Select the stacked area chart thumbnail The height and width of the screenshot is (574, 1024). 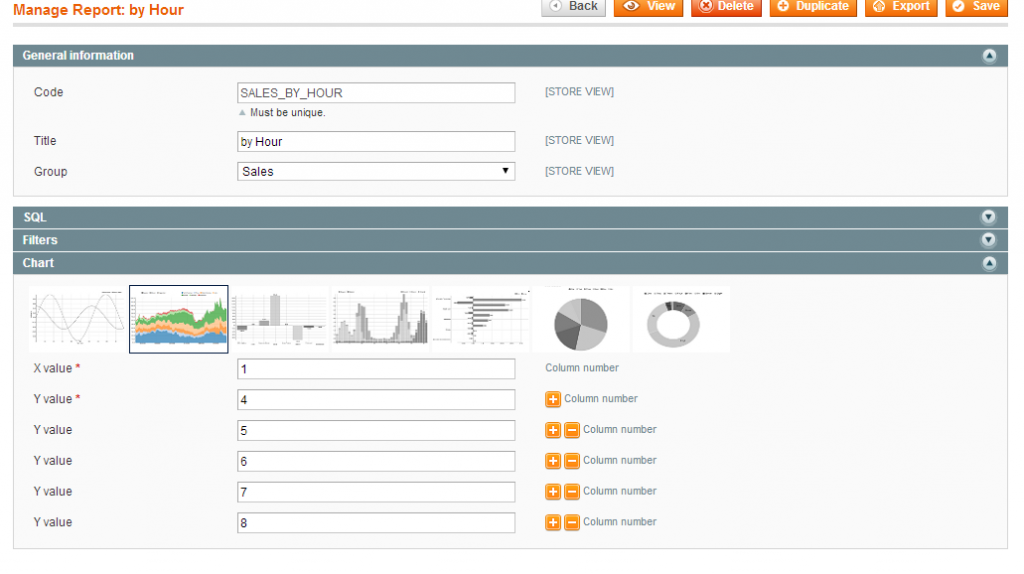(179, 319)
